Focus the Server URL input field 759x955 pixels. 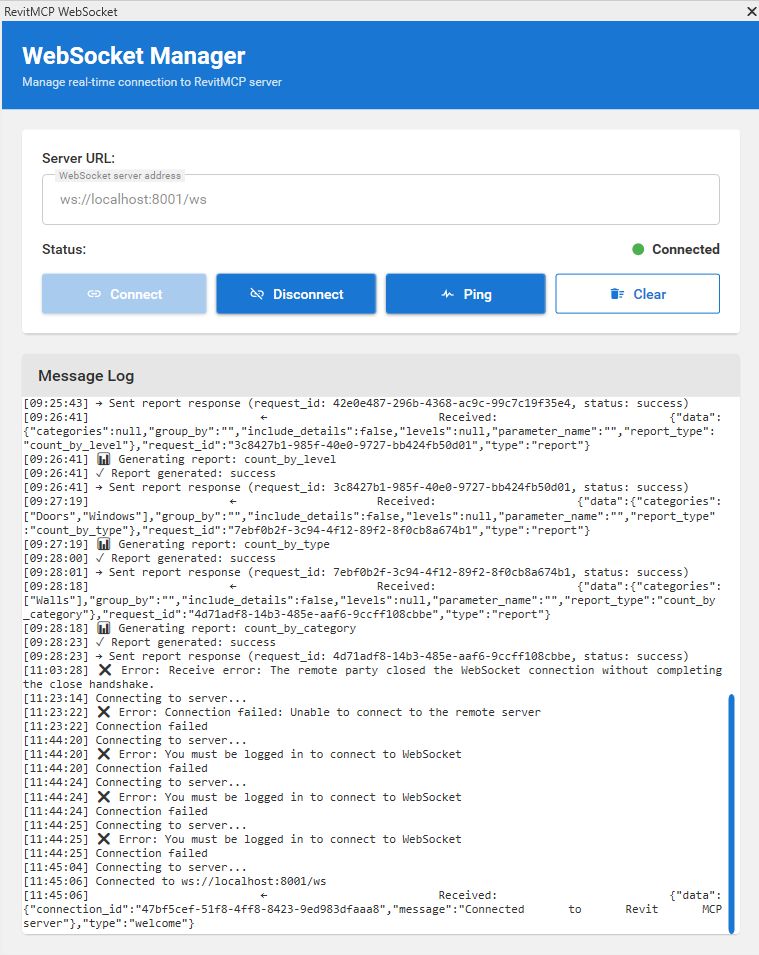pos(380,200)
